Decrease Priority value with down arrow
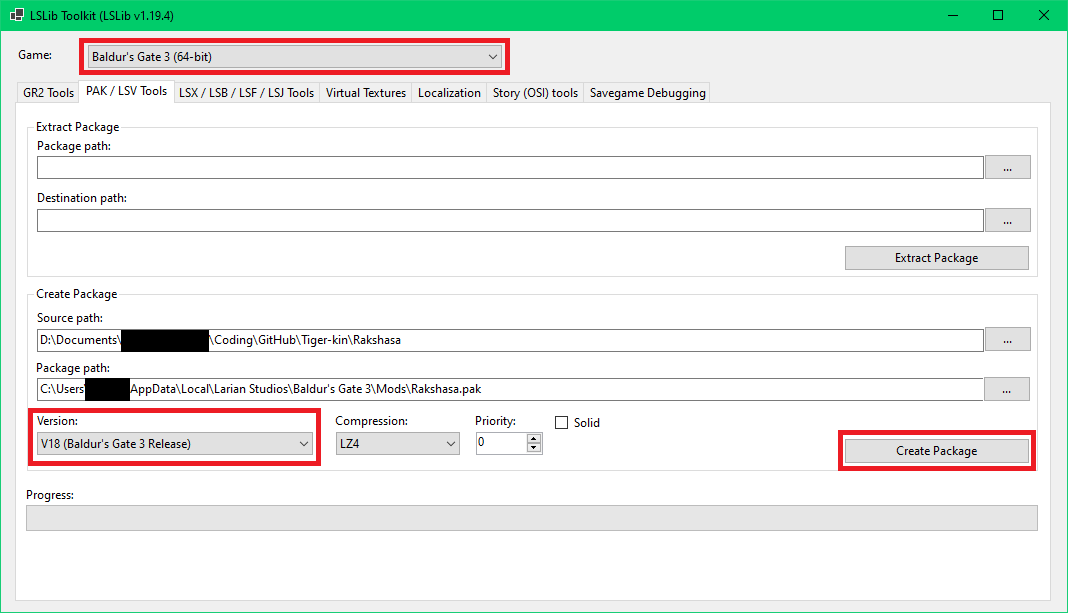This screenshot has height=613, width=1068. [534, 447]
